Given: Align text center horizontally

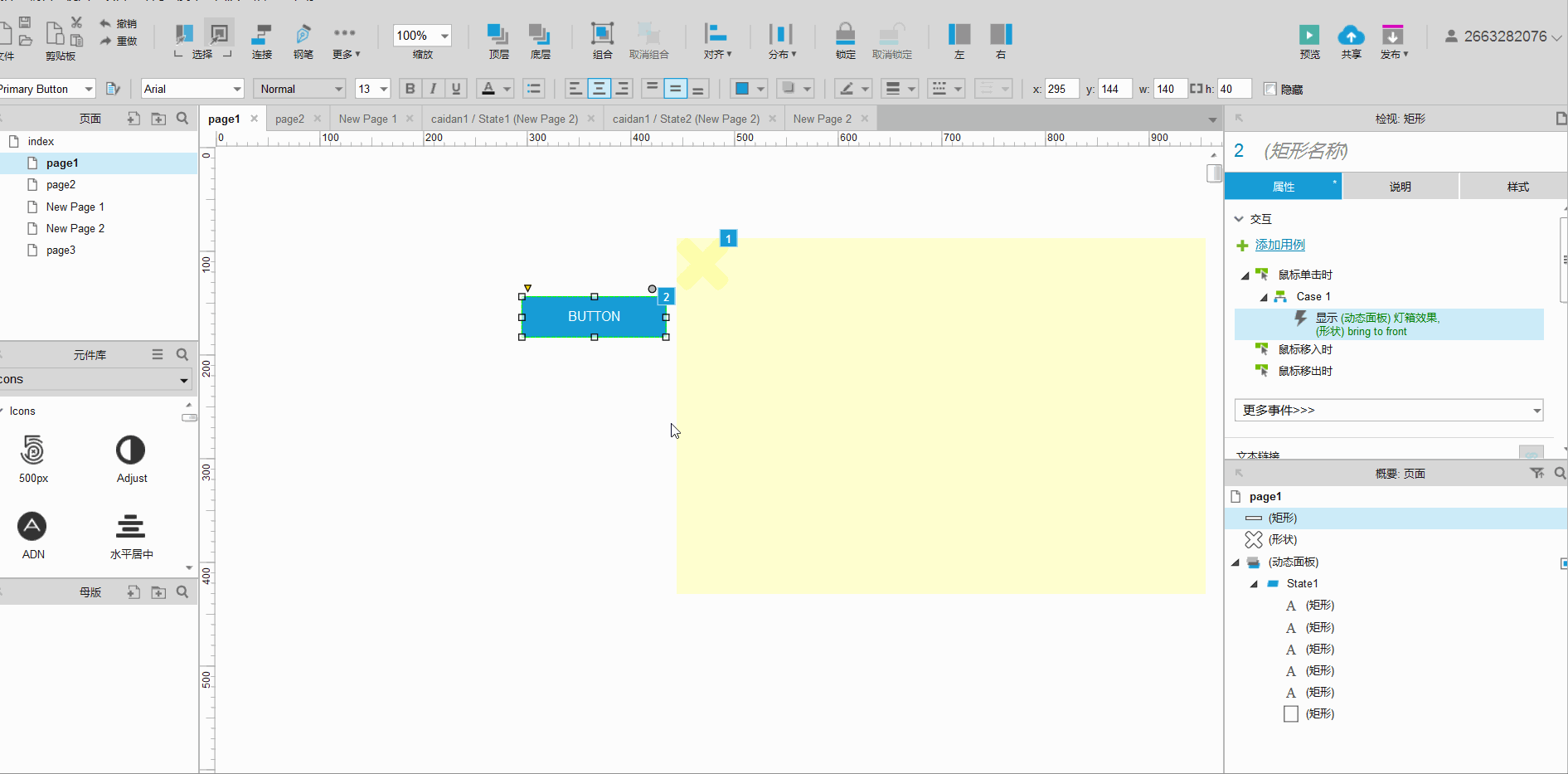Looking at the screenshot, I should (x=599, y=89).
